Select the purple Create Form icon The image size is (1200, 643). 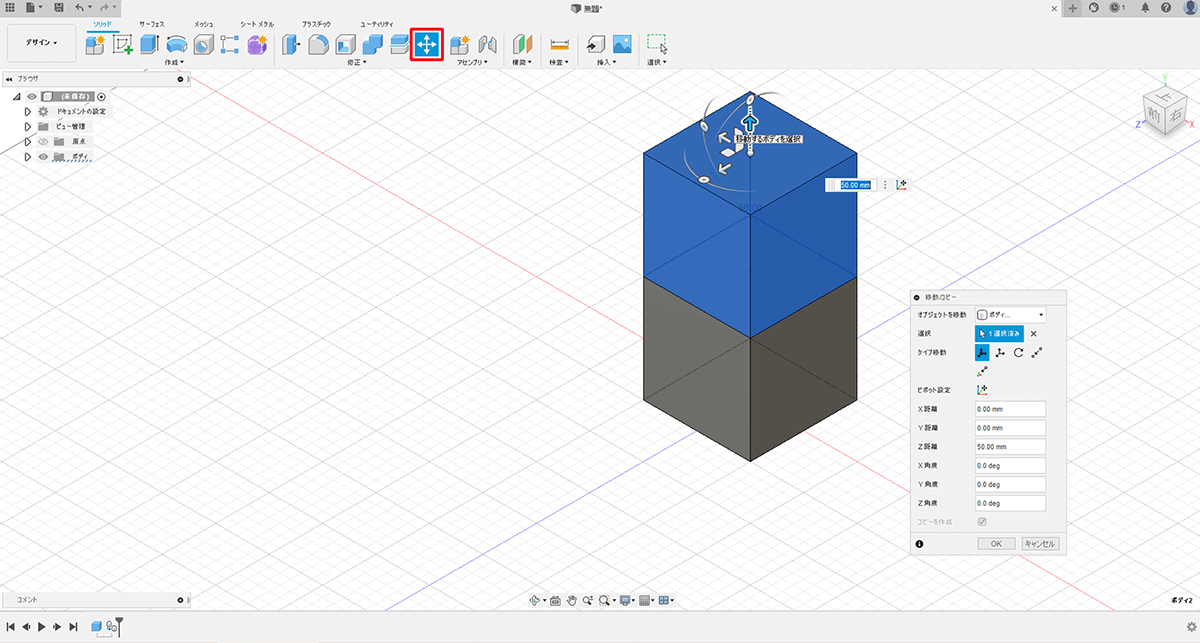(257, 44)
